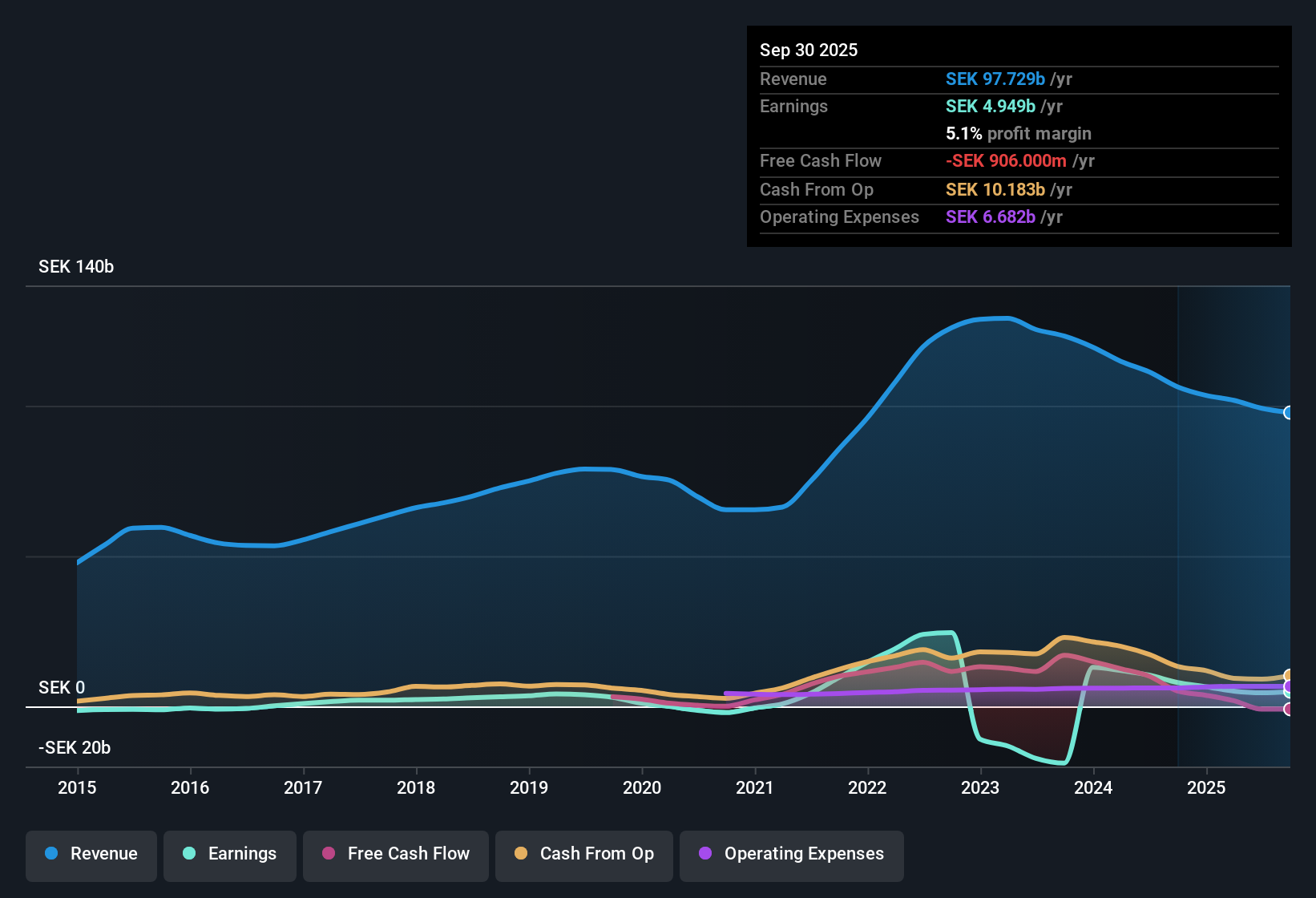Select the Free Cash Flow legend button

point(395,854)
